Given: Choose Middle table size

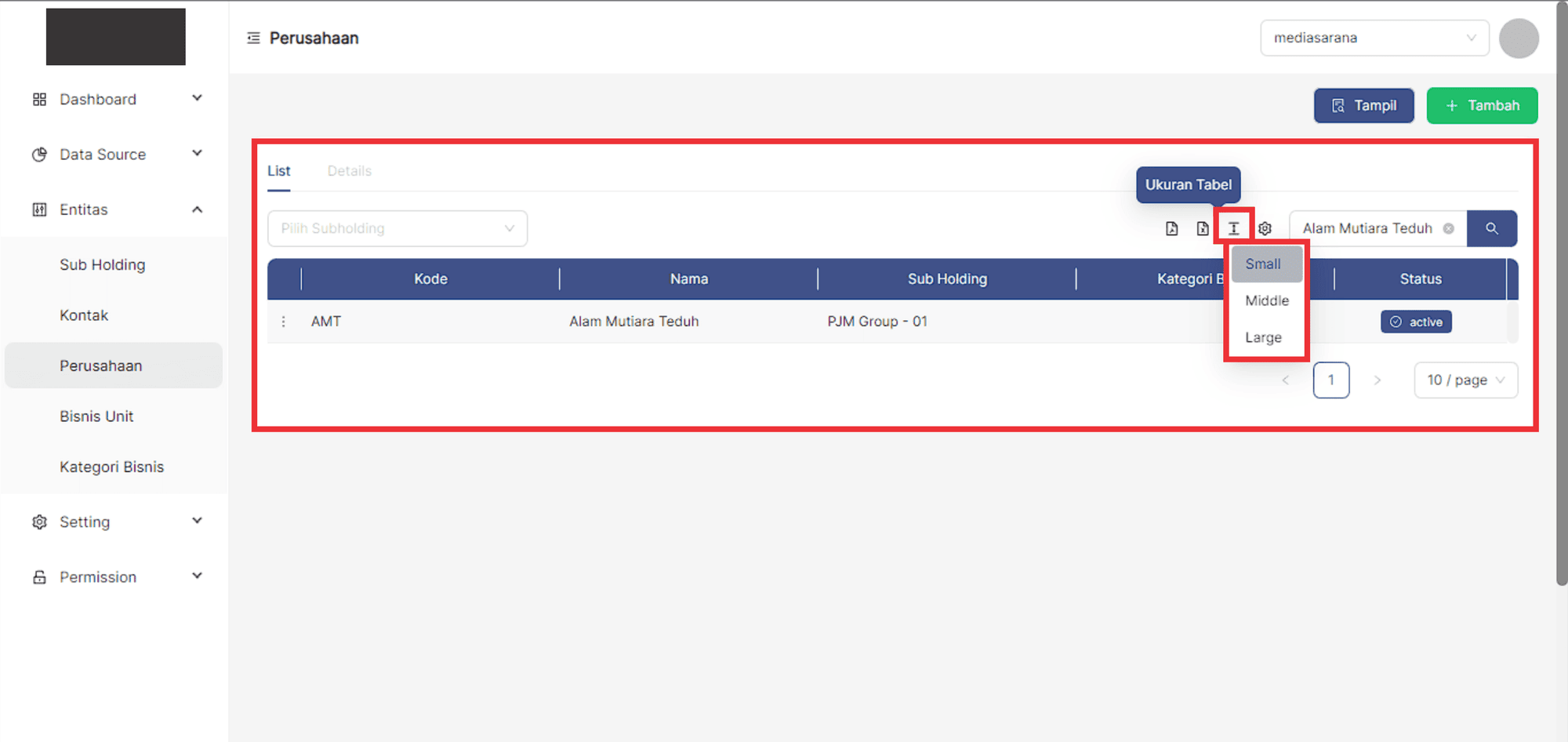Looking at the screenshot, I should pos(1266,300).
